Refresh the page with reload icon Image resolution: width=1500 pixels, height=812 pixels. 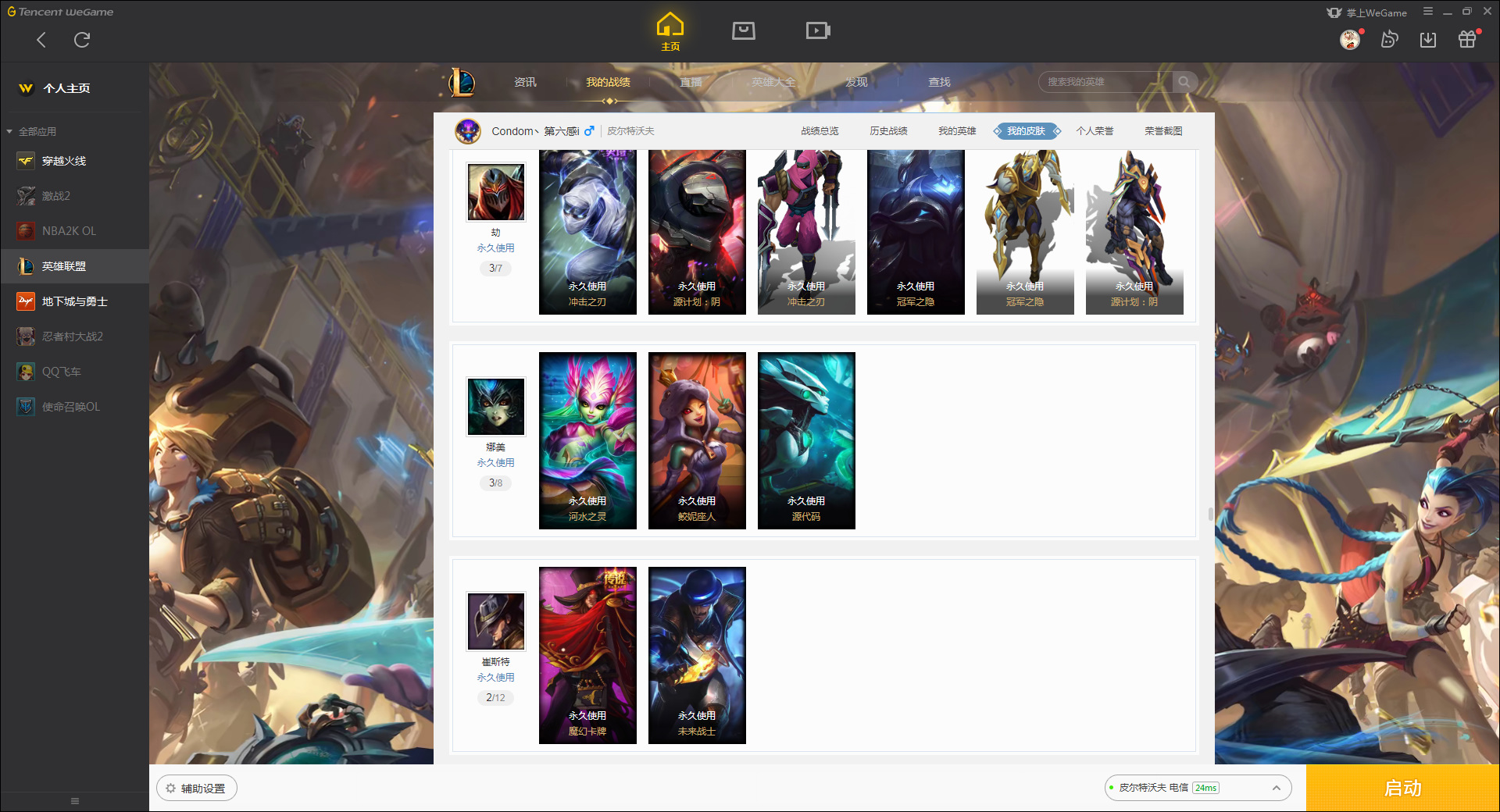click(x=82, y=40)
